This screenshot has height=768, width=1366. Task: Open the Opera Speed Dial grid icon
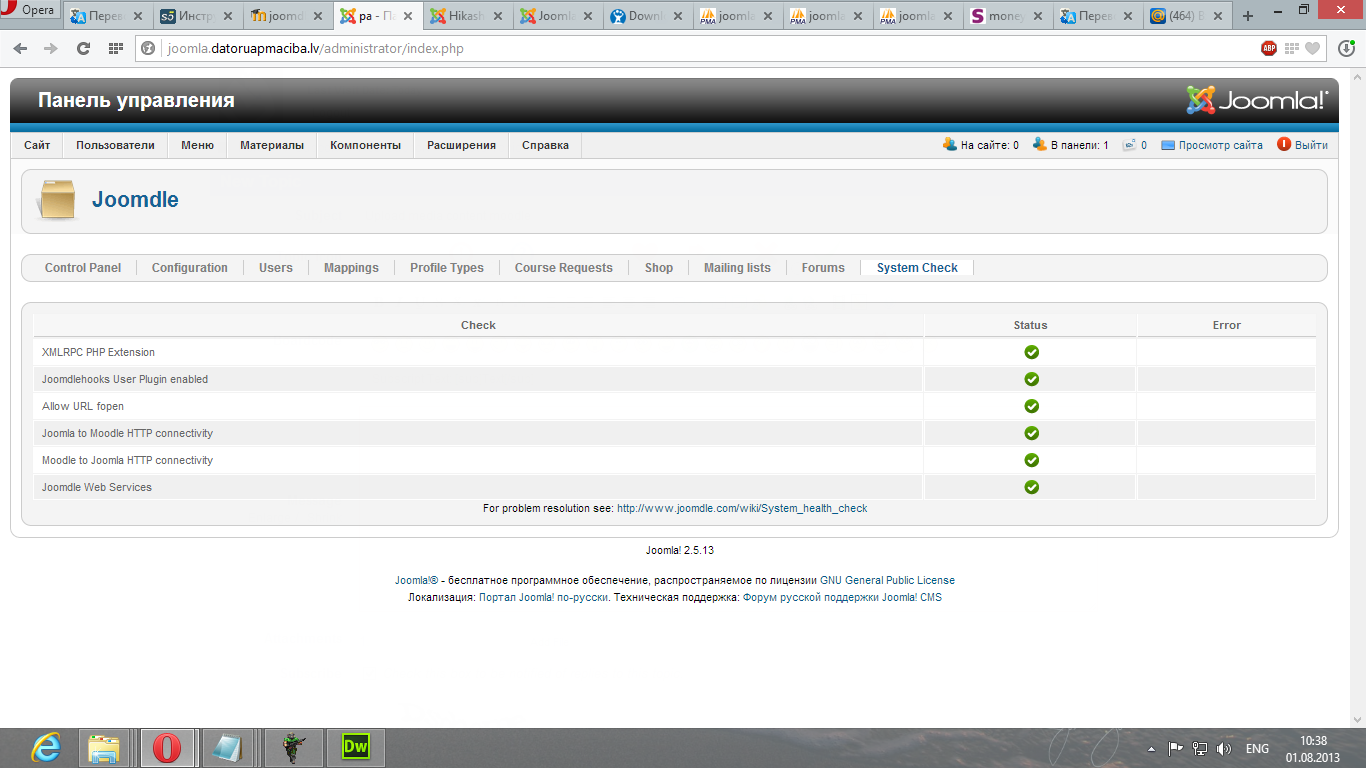click(115, 48)
